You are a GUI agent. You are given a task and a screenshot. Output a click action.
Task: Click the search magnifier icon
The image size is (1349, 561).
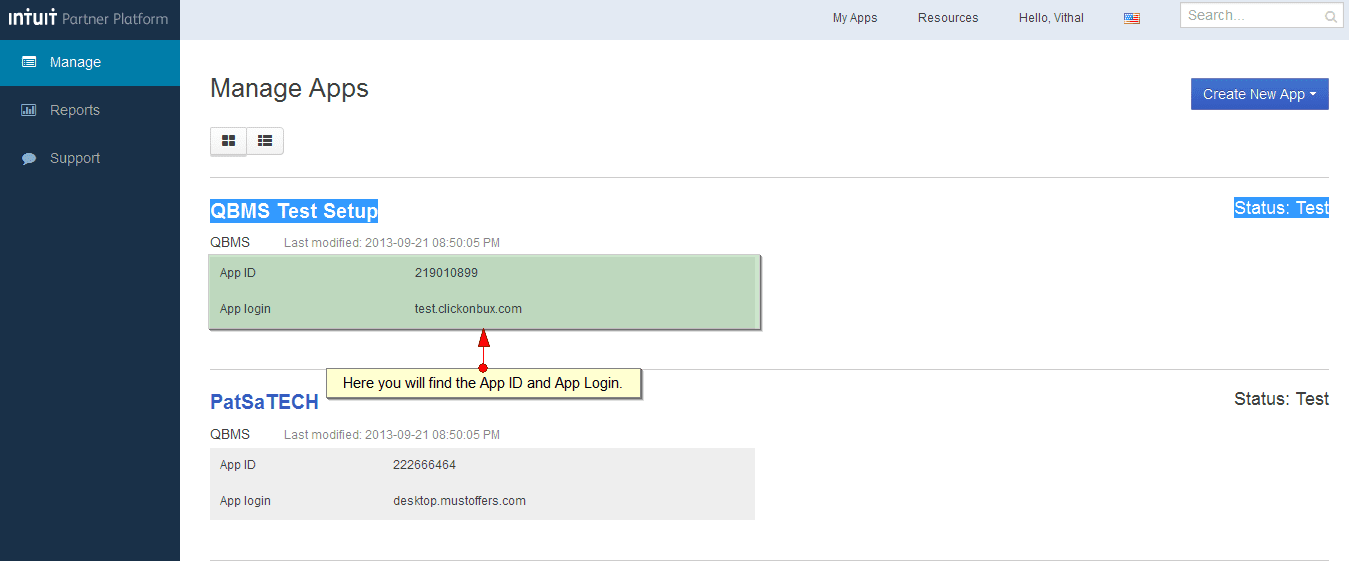pos(1331,16)
